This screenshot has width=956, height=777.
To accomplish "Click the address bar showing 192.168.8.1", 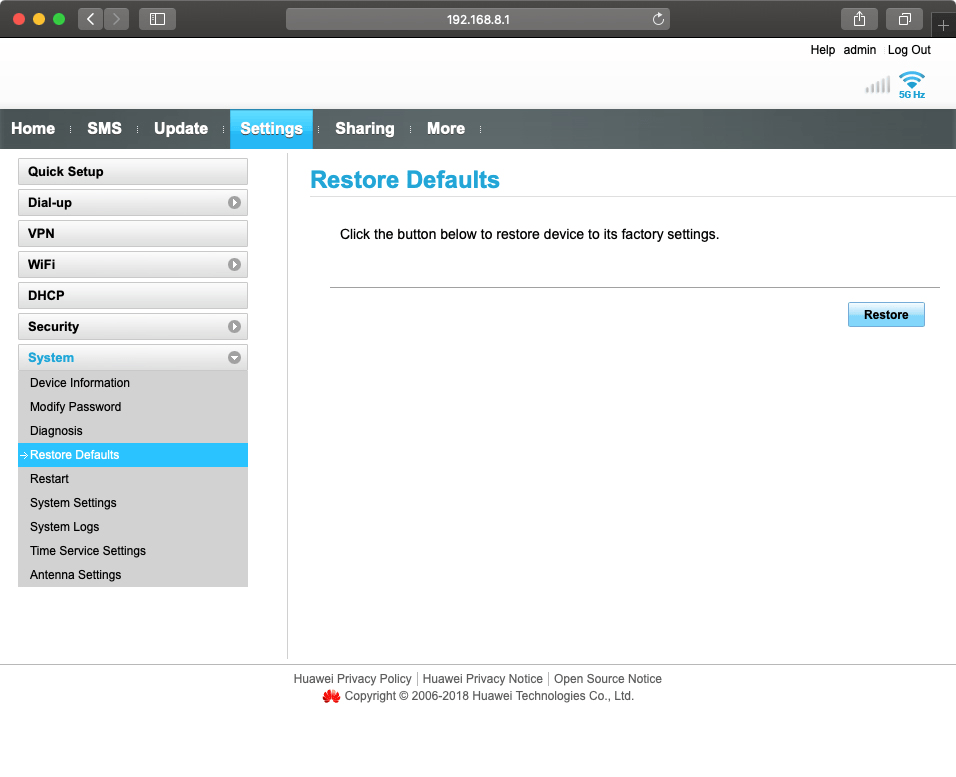I will 478,18.
